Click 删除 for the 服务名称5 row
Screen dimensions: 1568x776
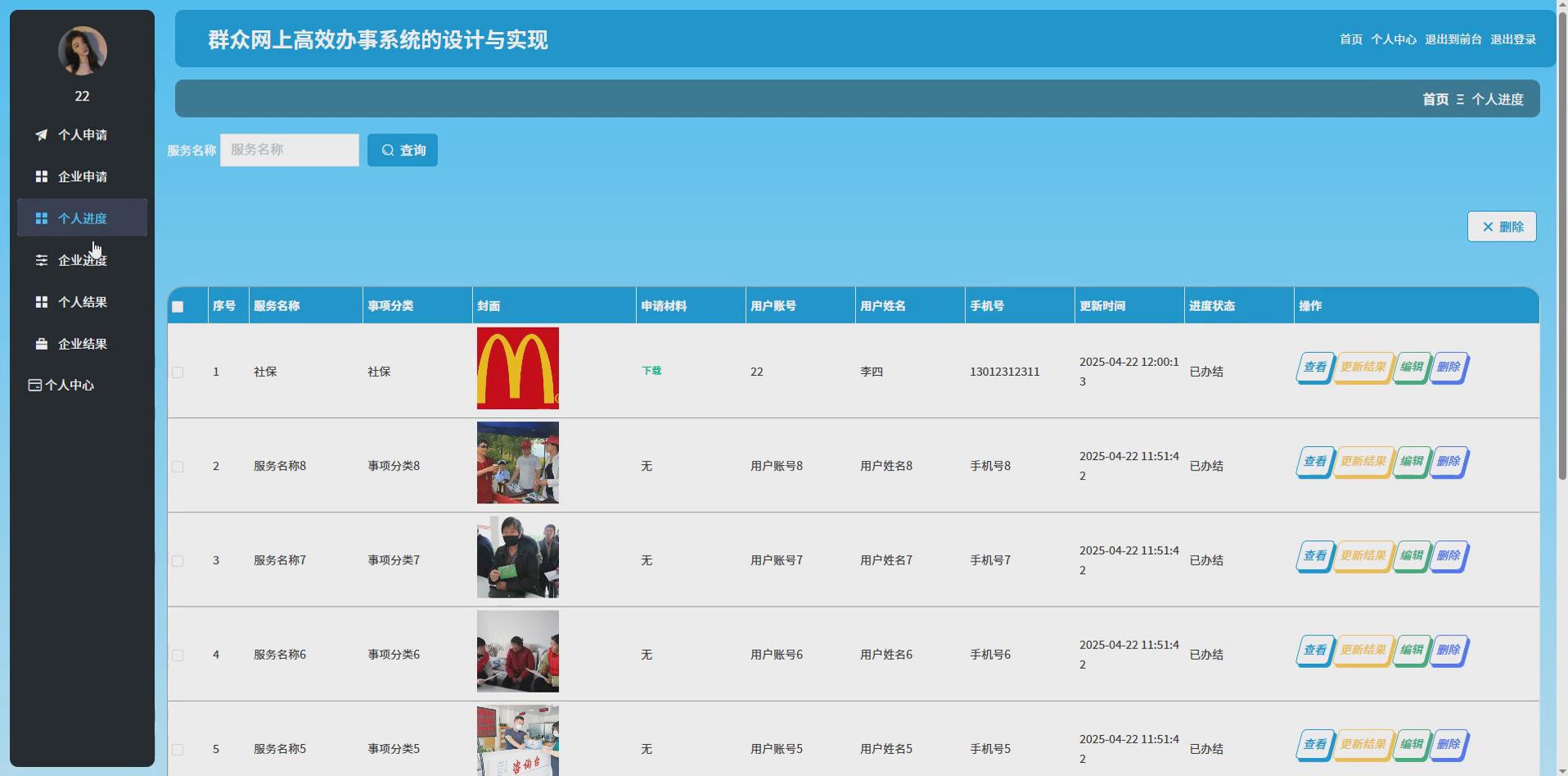[1449, 744]
